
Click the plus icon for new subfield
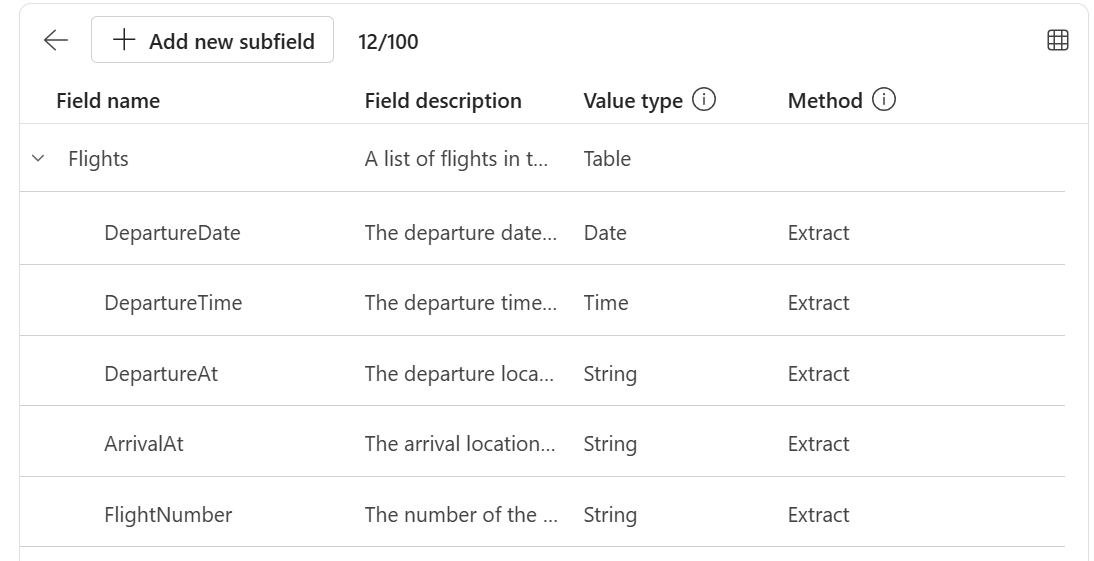123,40
